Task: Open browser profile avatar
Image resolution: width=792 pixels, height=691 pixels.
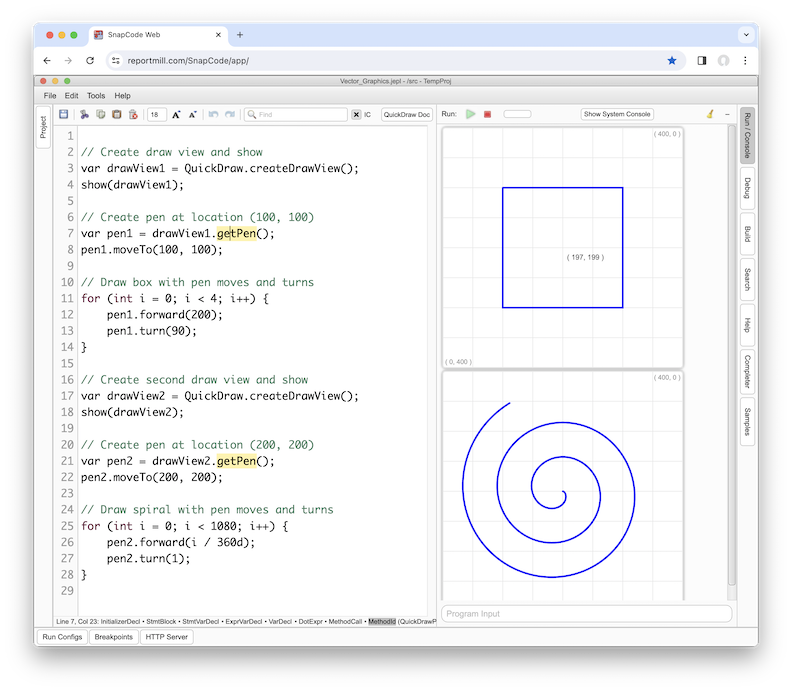Action: point(724,61)
